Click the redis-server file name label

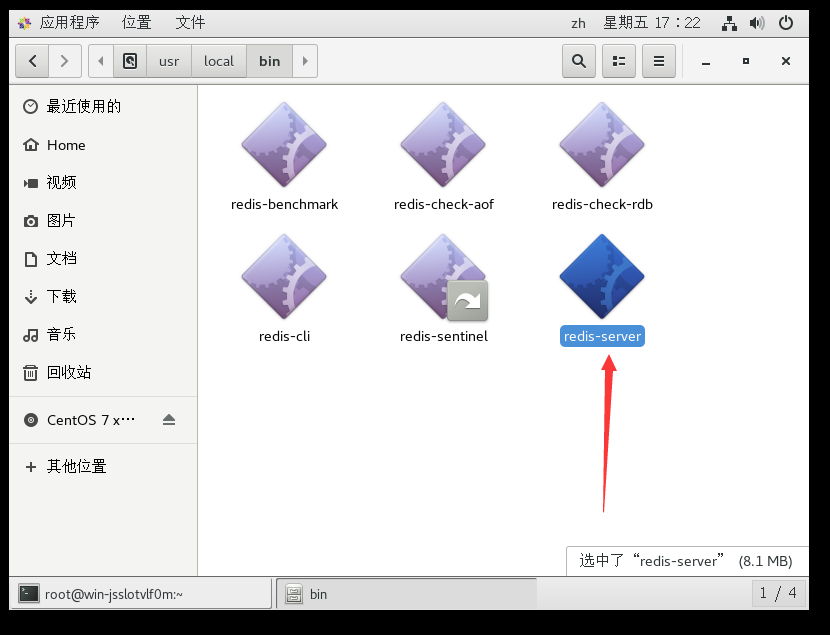[602, 337]
